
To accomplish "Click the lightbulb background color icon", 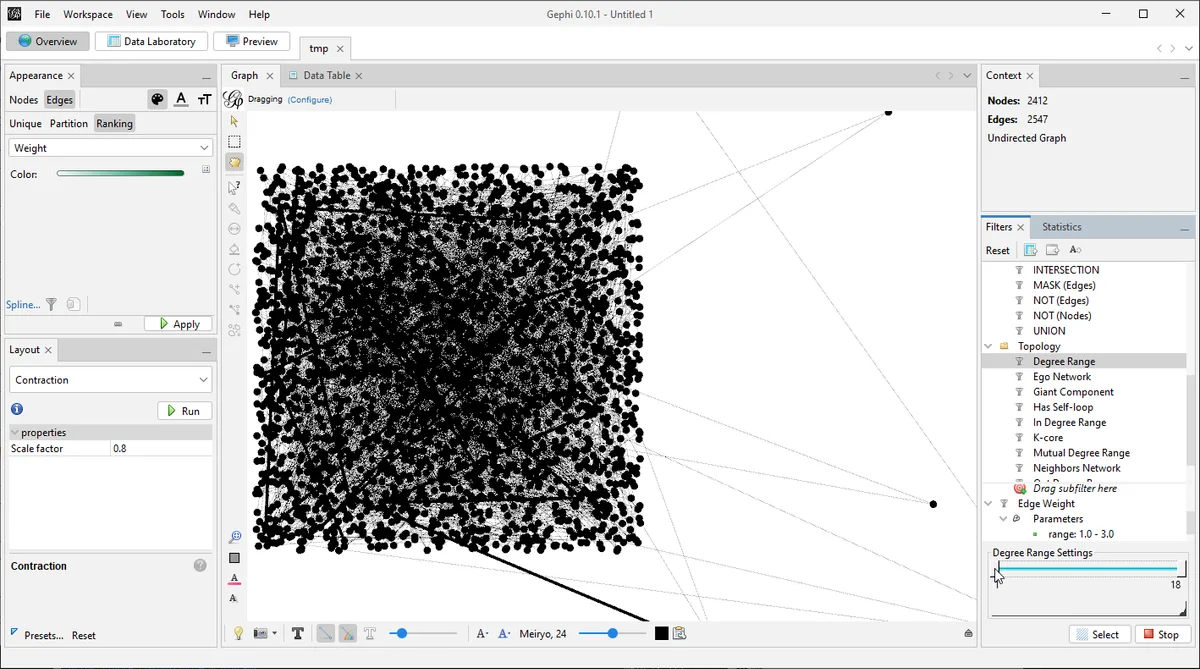I will tap(238, 633).
